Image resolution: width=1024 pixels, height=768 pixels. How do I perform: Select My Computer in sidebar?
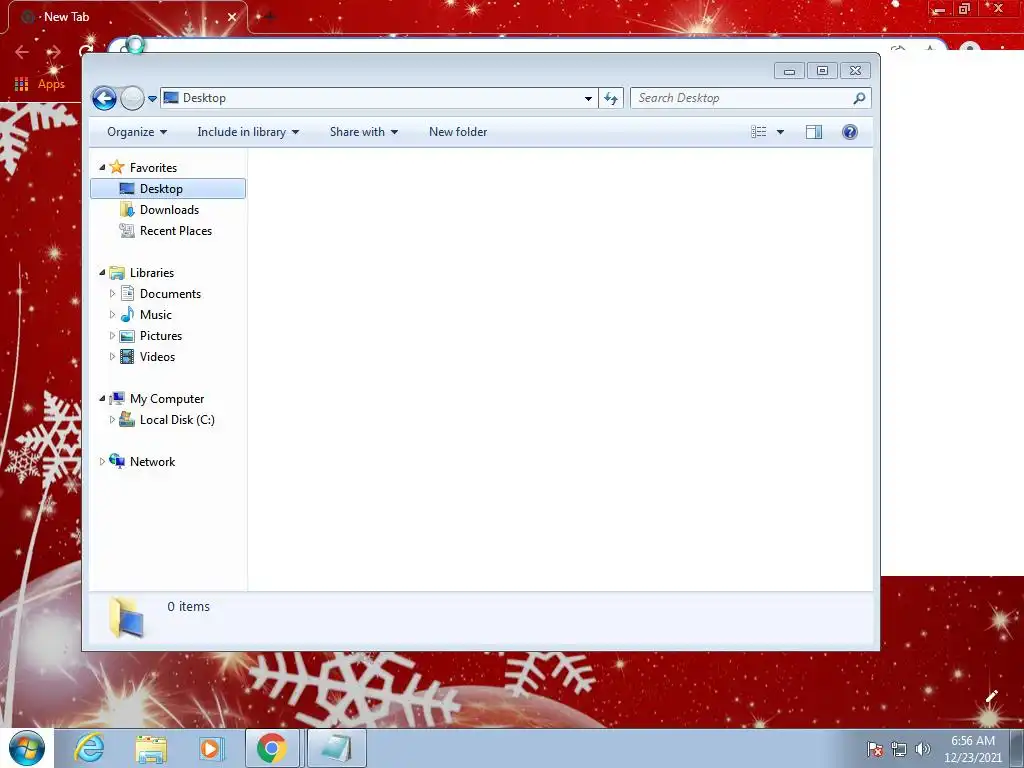pyautogui.click(x=167, y=399)
